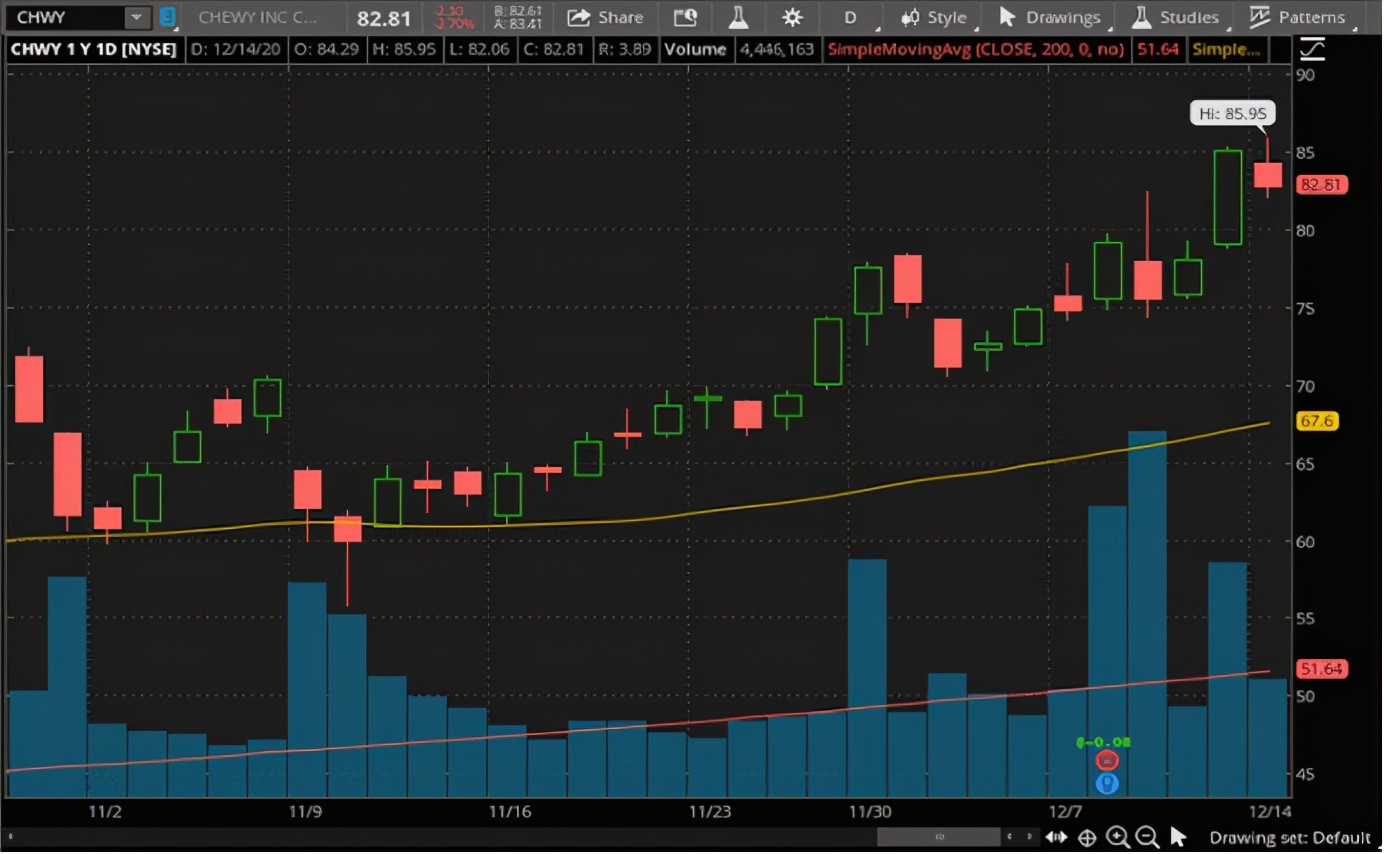Activate the crosshair target icon
The height and width of the screenshot is (854, 1384).
1087,838
